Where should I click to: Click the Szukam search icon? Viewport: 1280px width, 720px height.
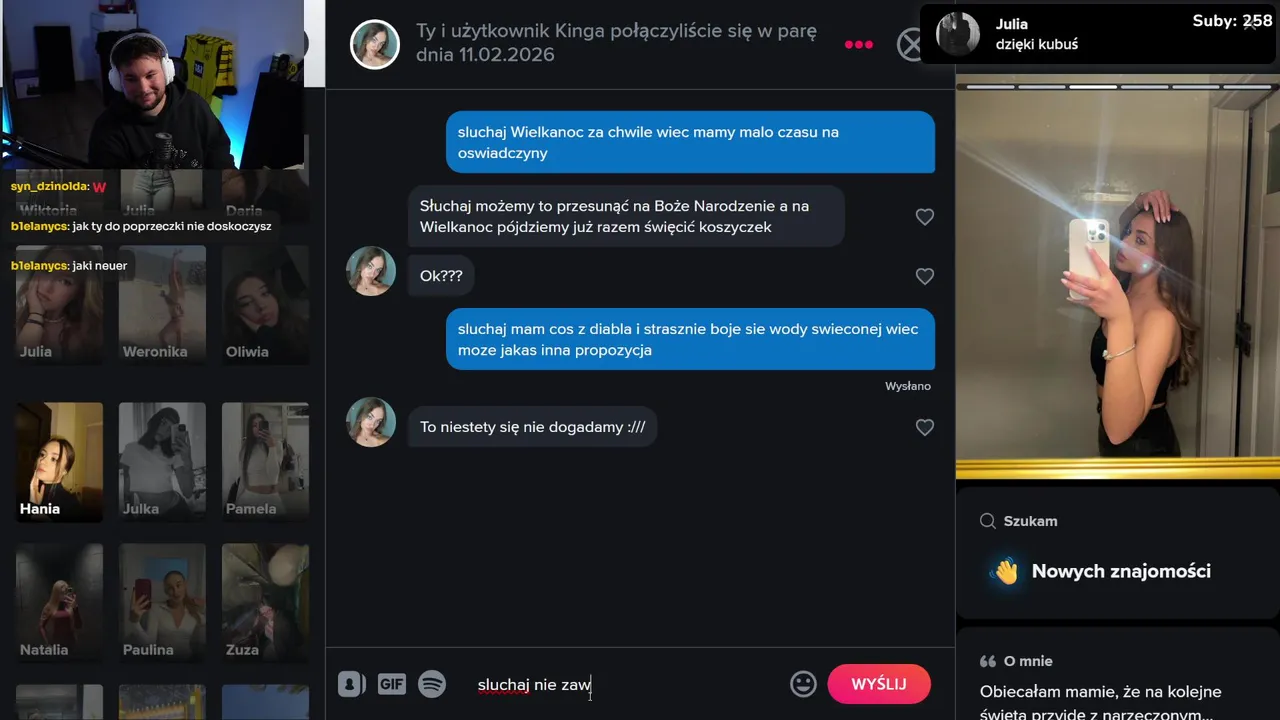[988, 521]
